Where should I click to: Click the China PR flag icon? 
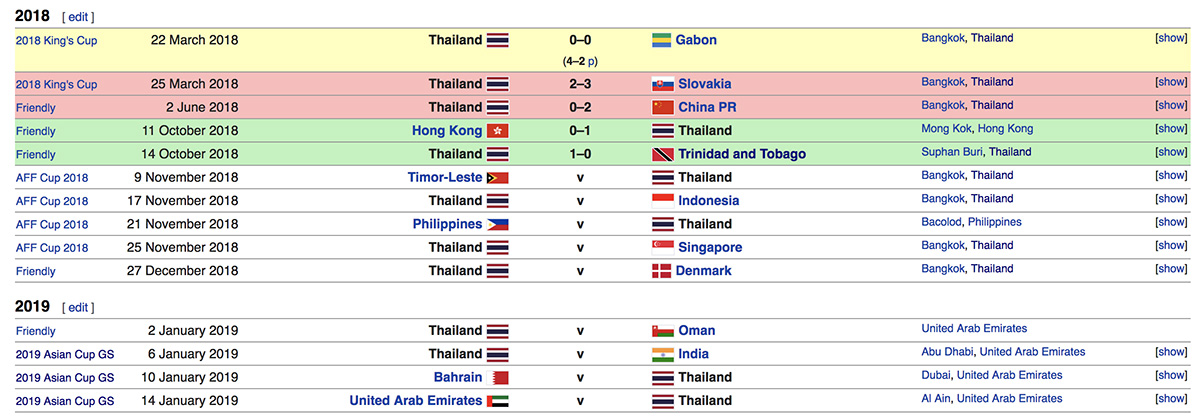(662, 107)
